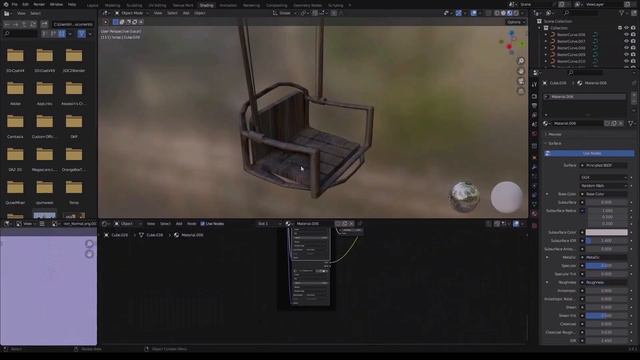Adjust the Sheen Tint slider

[x=607, y=316]
